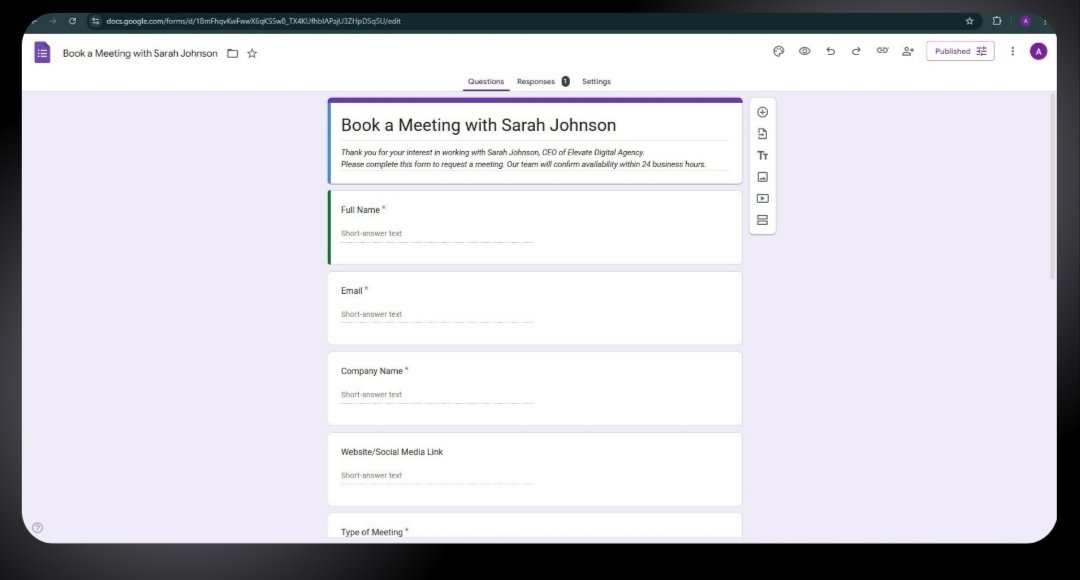This screenshot has width=1080, height=580.
Task: Click Company Name short-answer text field
Action: click(437, 395)
